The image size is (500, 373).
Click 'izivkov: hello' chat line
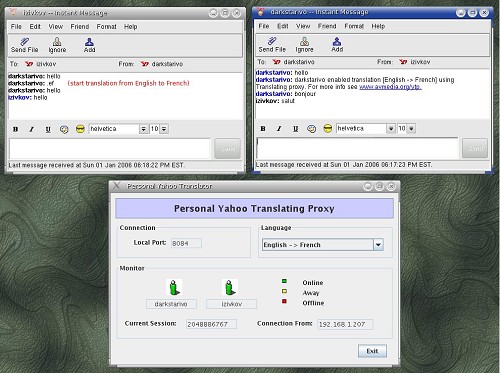coord(28,97)
